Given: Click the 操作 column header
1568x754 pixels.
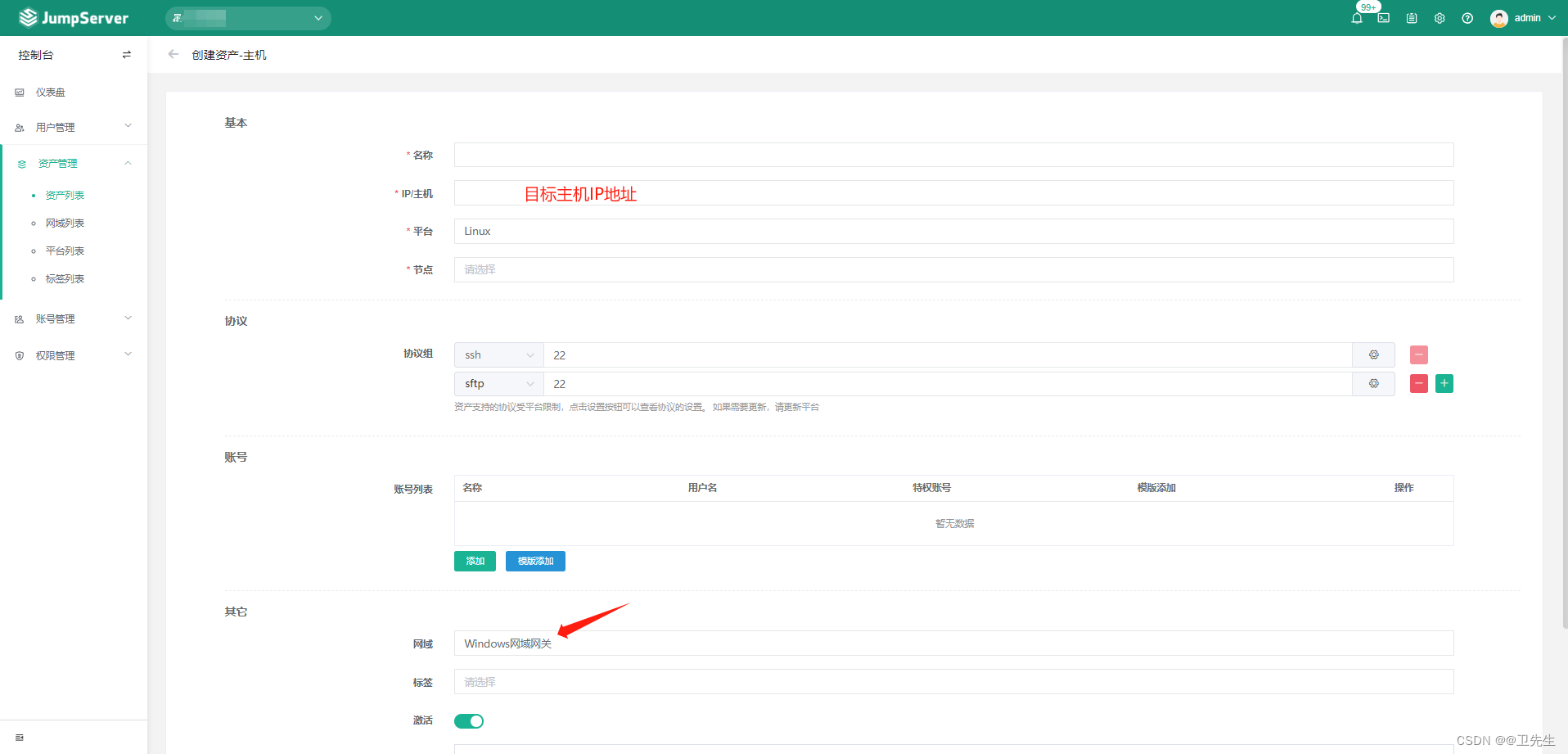Looking at the screenshot, I should tap(1404, 488).
